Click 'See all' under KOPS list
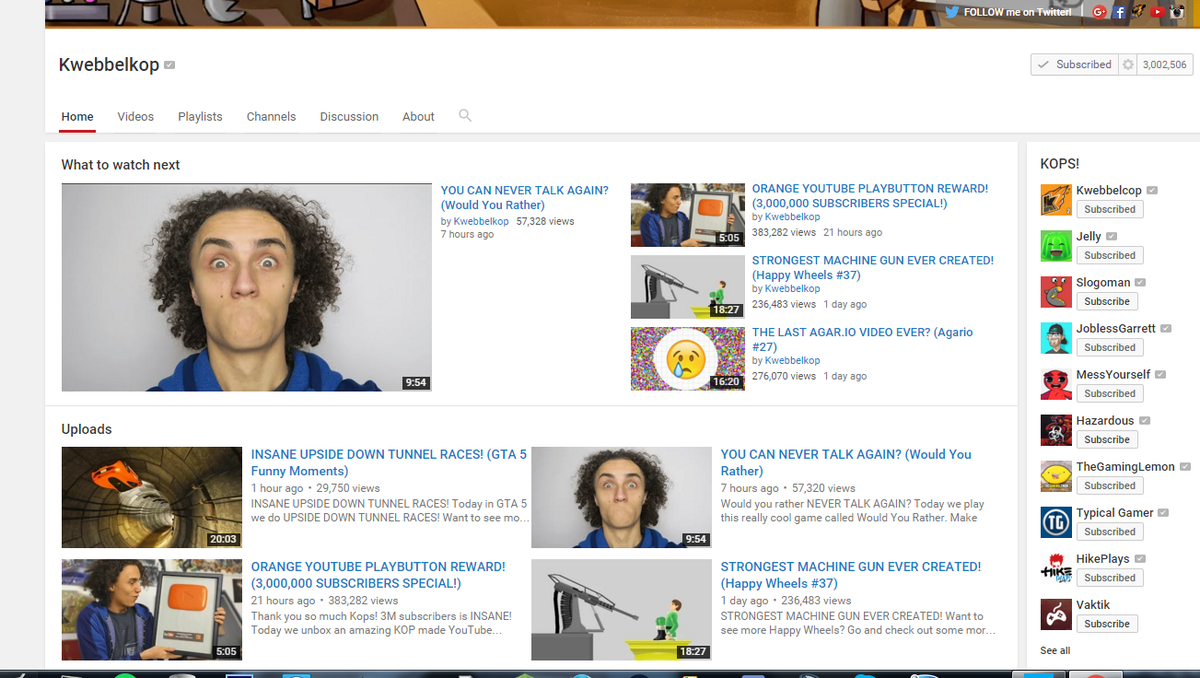Image resolution: width=1200 pixels, height=678 pixels. pyautogui.click(x=1055, y=650)
